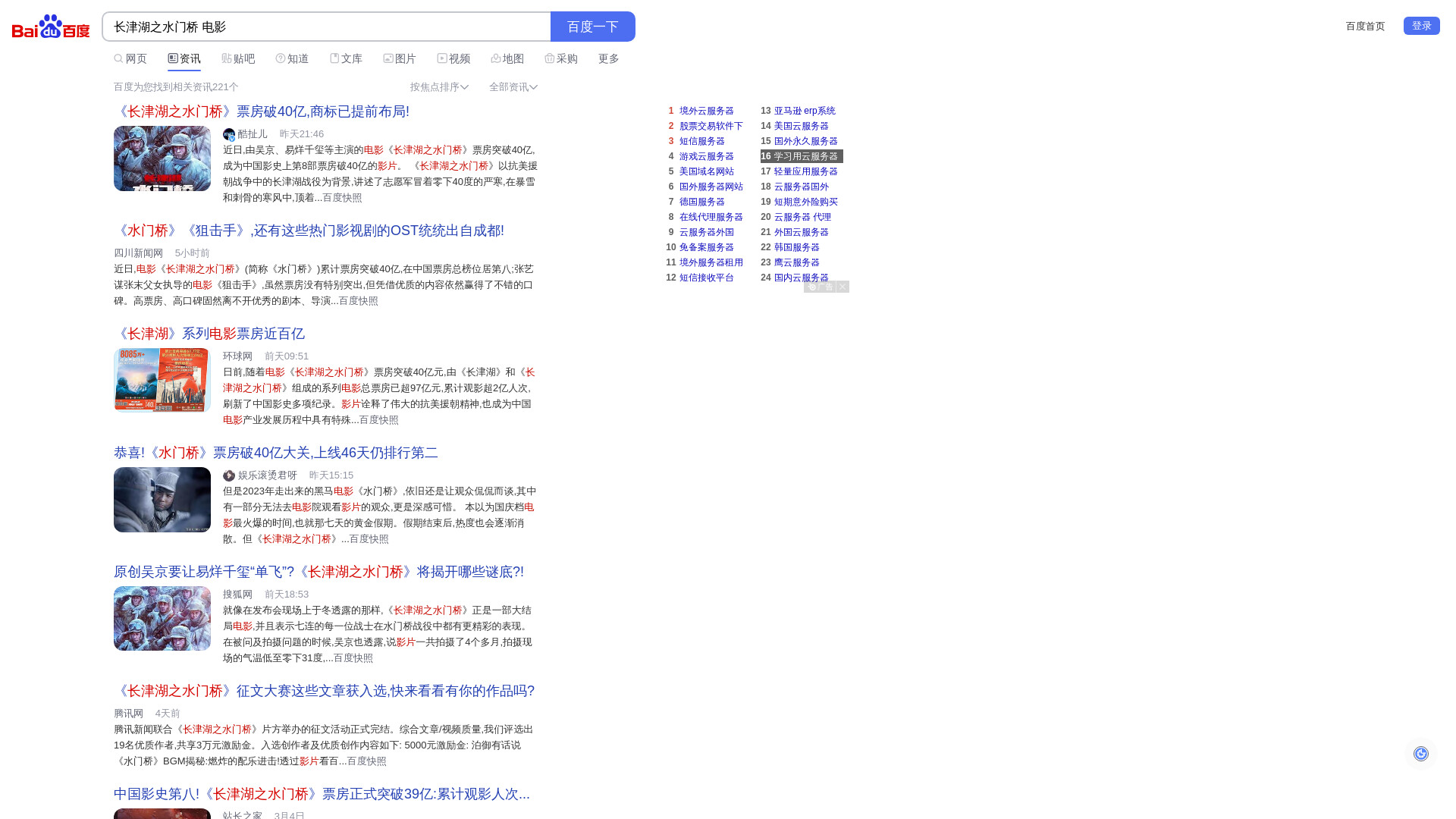Open 中国影史第八 票房突破39亿 article
Viewport: 1456px width, 819px height.
click(x=322, y=794)
